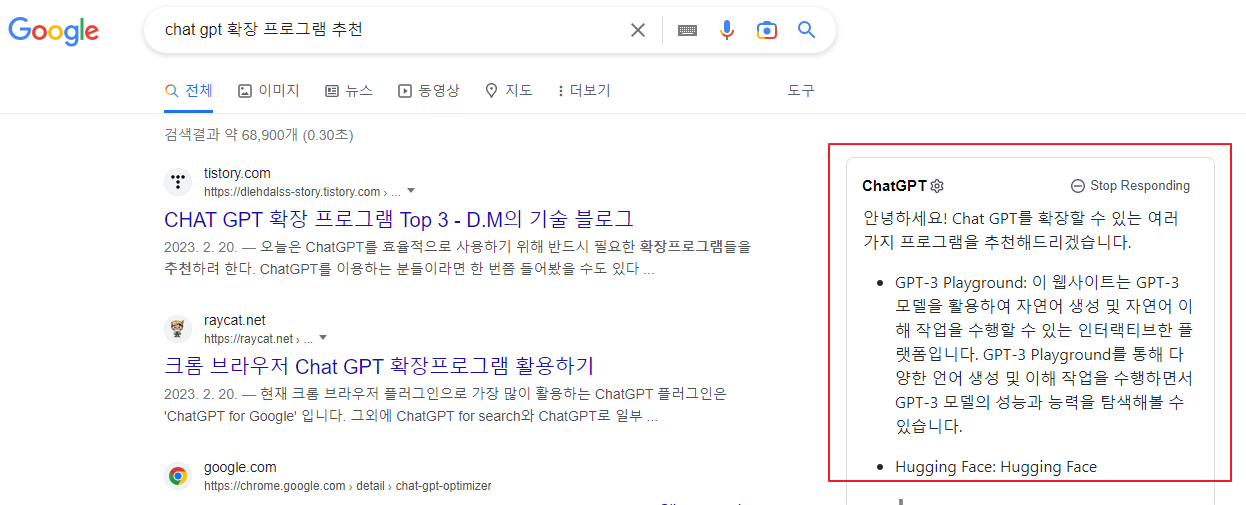Expand options arrow for tistory.com result

pyautogui.click(x=410, y=191)
